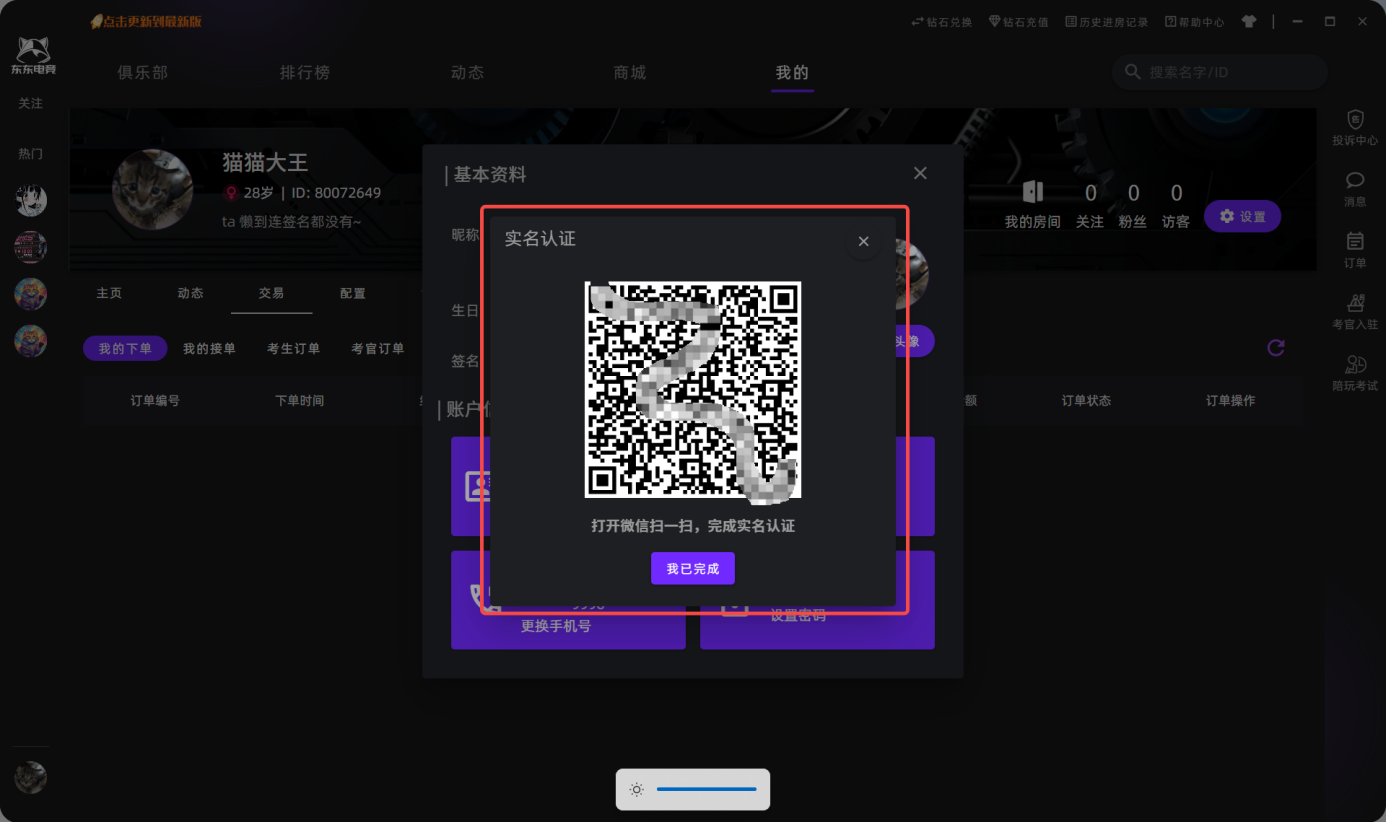
Task: Click the brightness slider bar at bottom
Action: pyautogui.click(x=706, y=789)
